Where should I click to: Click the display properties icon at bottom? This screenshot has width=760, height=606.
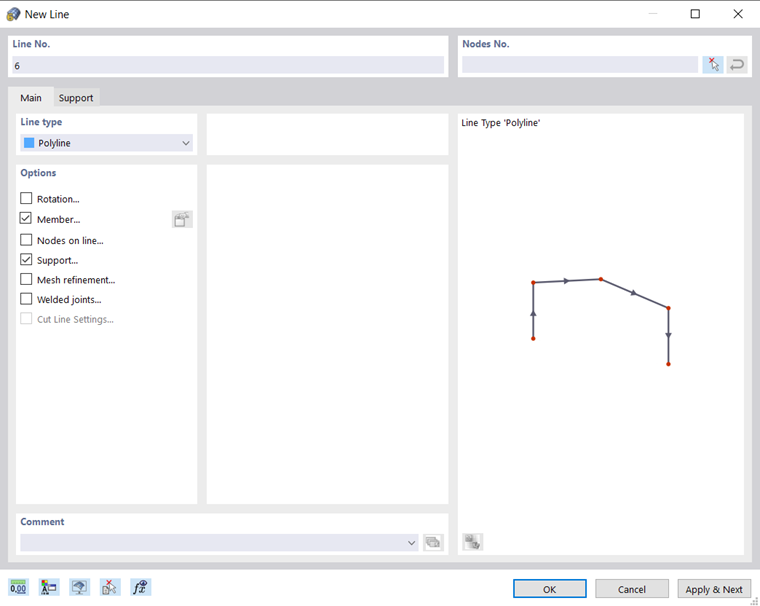(x=49, y=587)
